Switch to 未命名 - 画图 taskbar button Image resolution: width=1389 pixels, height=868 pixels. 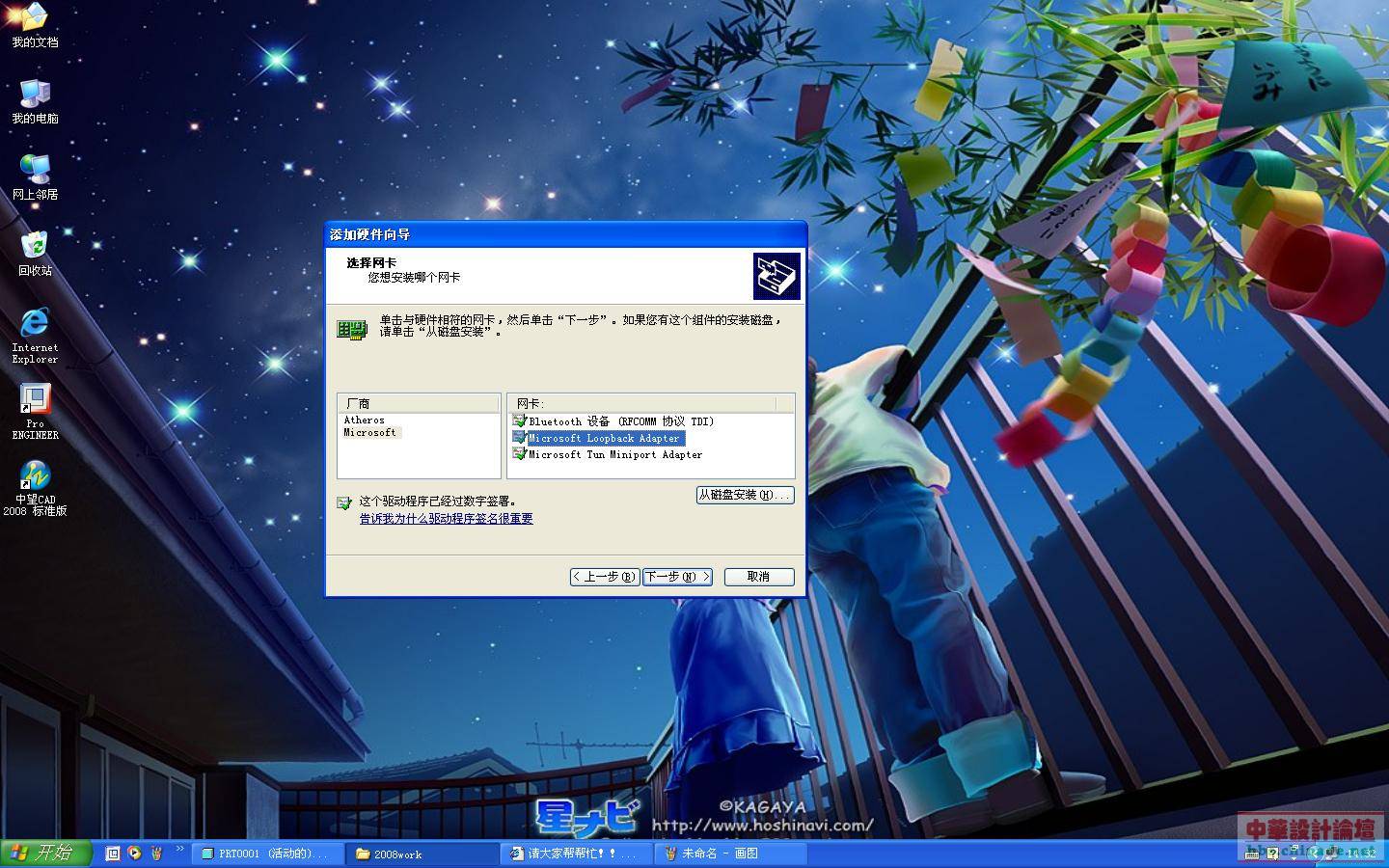click(x=731, y=854)
